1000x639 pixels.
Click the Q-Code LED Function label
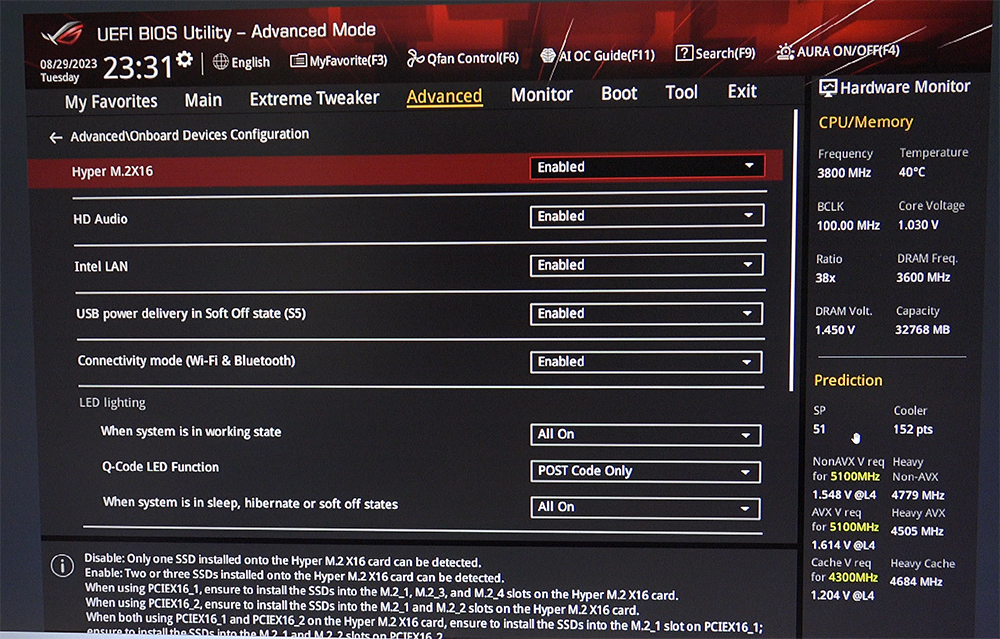160,467
